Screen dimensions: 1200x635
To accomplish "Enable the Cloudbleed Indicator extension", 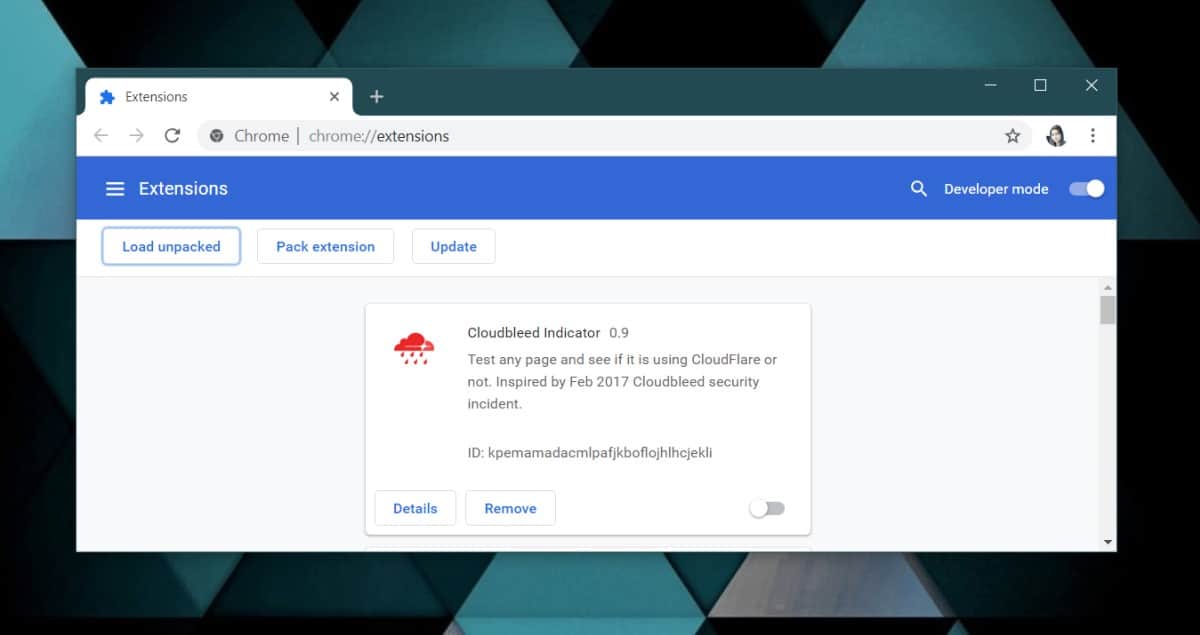I will point(767,508).
